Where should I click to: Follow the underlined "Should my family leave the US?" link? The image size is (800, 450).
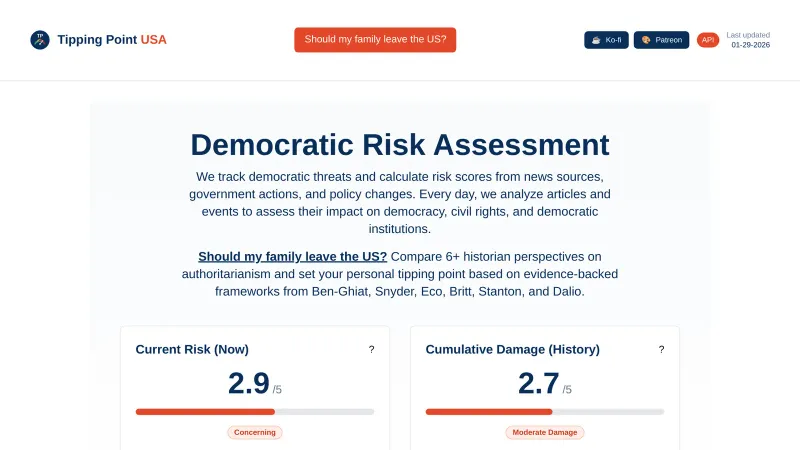(292, 257)
